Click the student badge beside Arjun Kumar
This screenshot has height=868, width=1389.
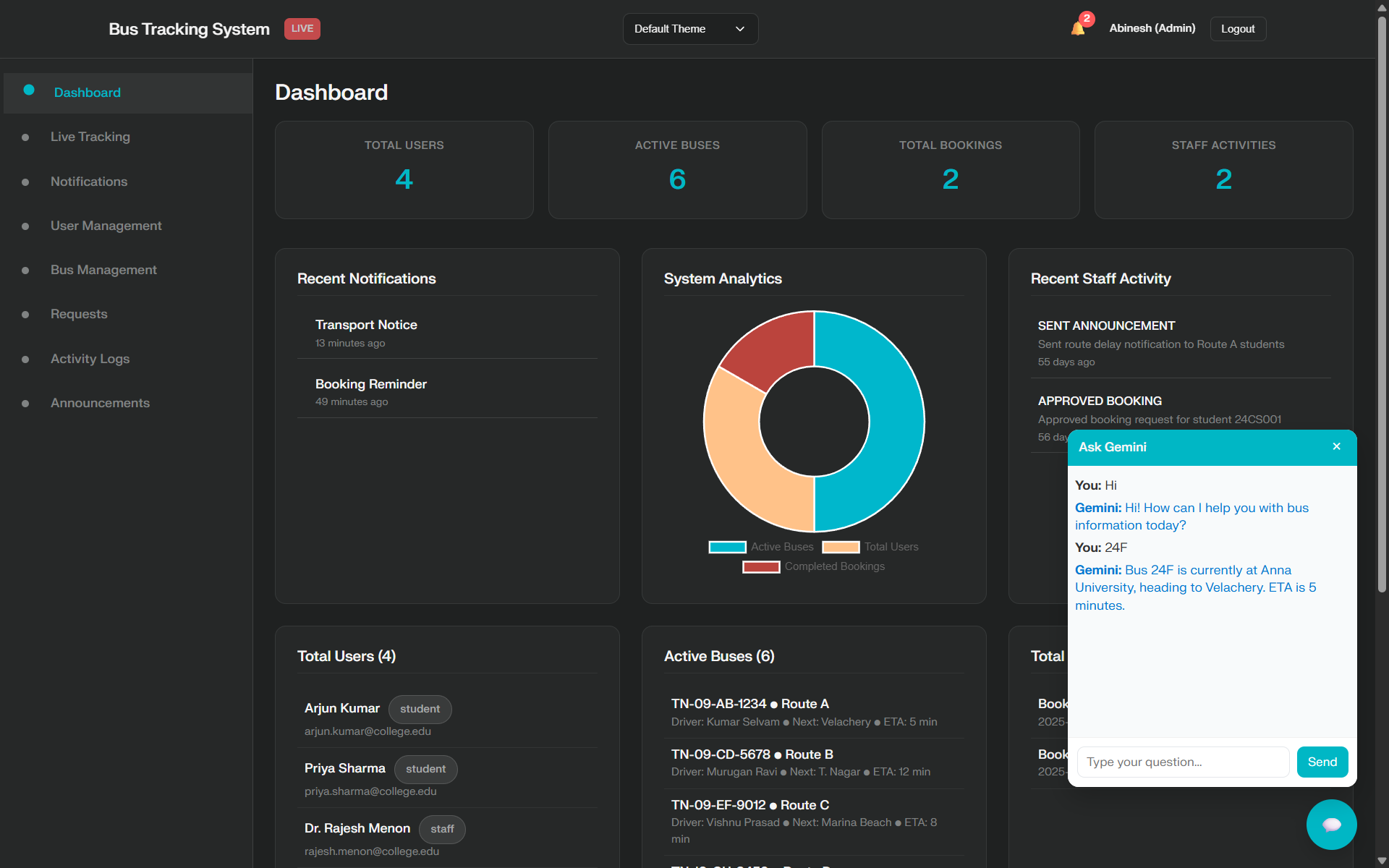420,709
